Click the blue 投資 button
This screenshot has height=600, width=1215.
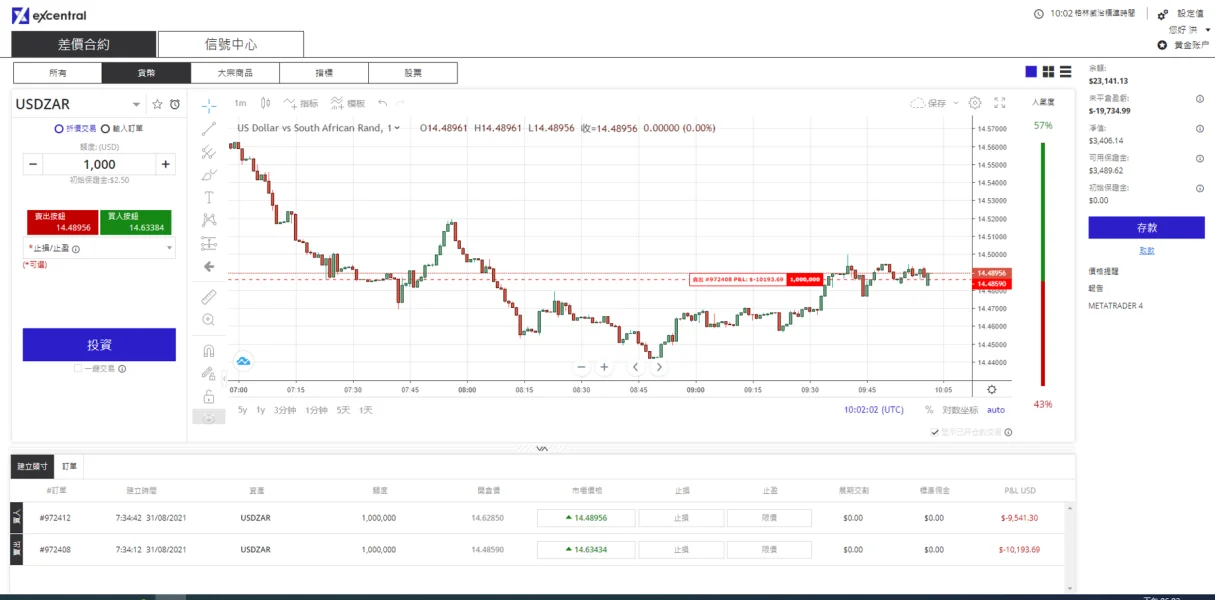(x=99, y=345)
